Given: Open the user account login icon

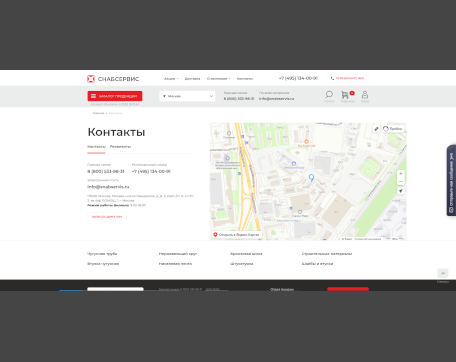Looking at the screenshot, I should click(x=365, y=95).
